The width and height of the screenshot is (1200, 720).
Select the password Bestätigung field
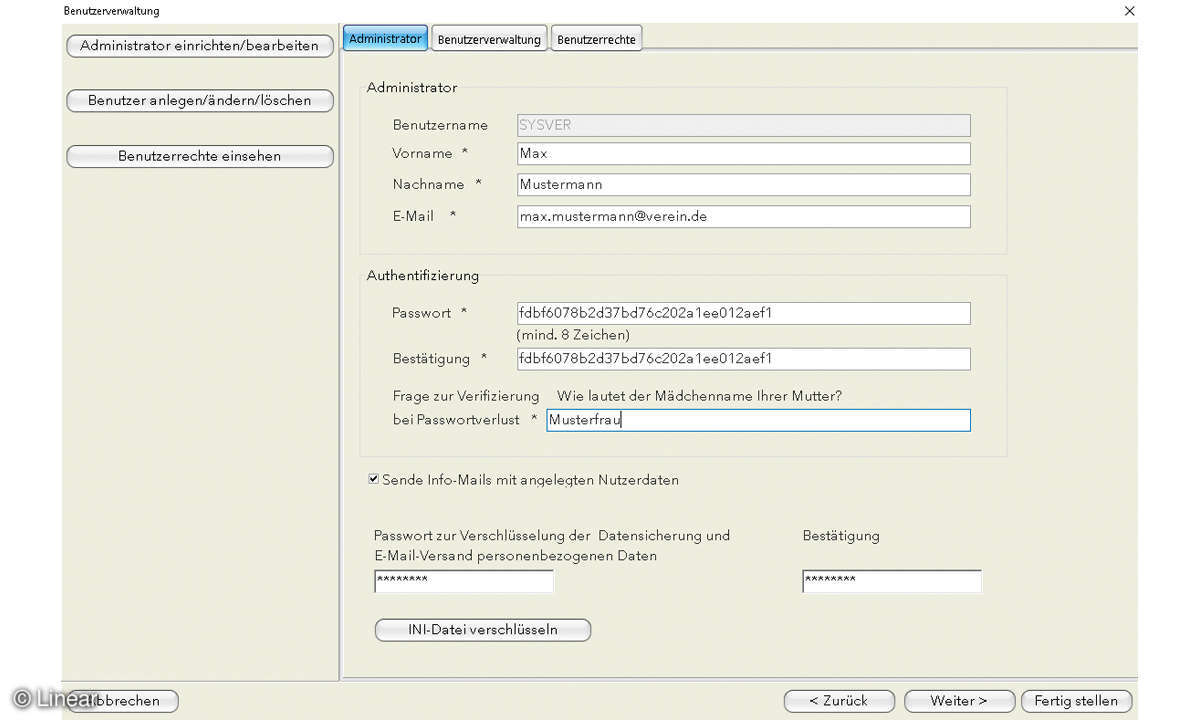click(743, 359)
